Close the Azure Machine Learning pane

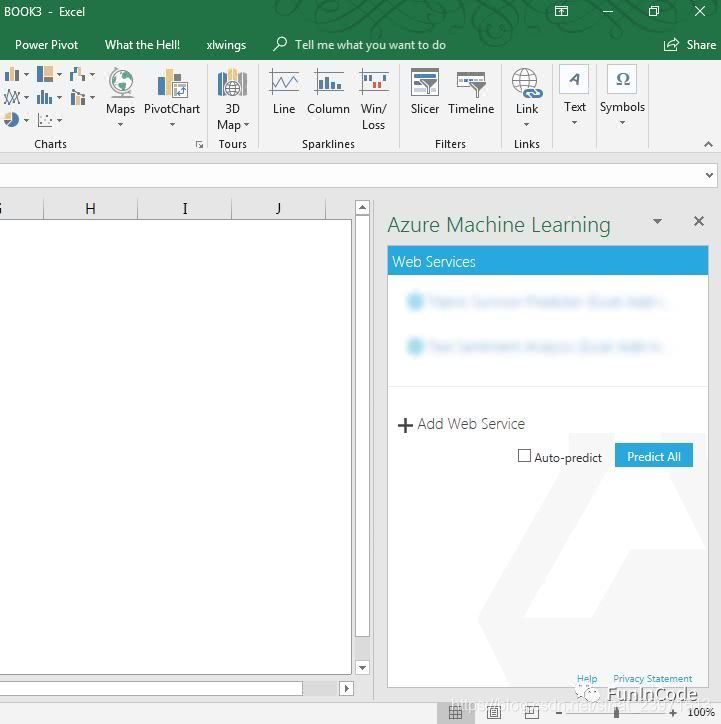698,222
